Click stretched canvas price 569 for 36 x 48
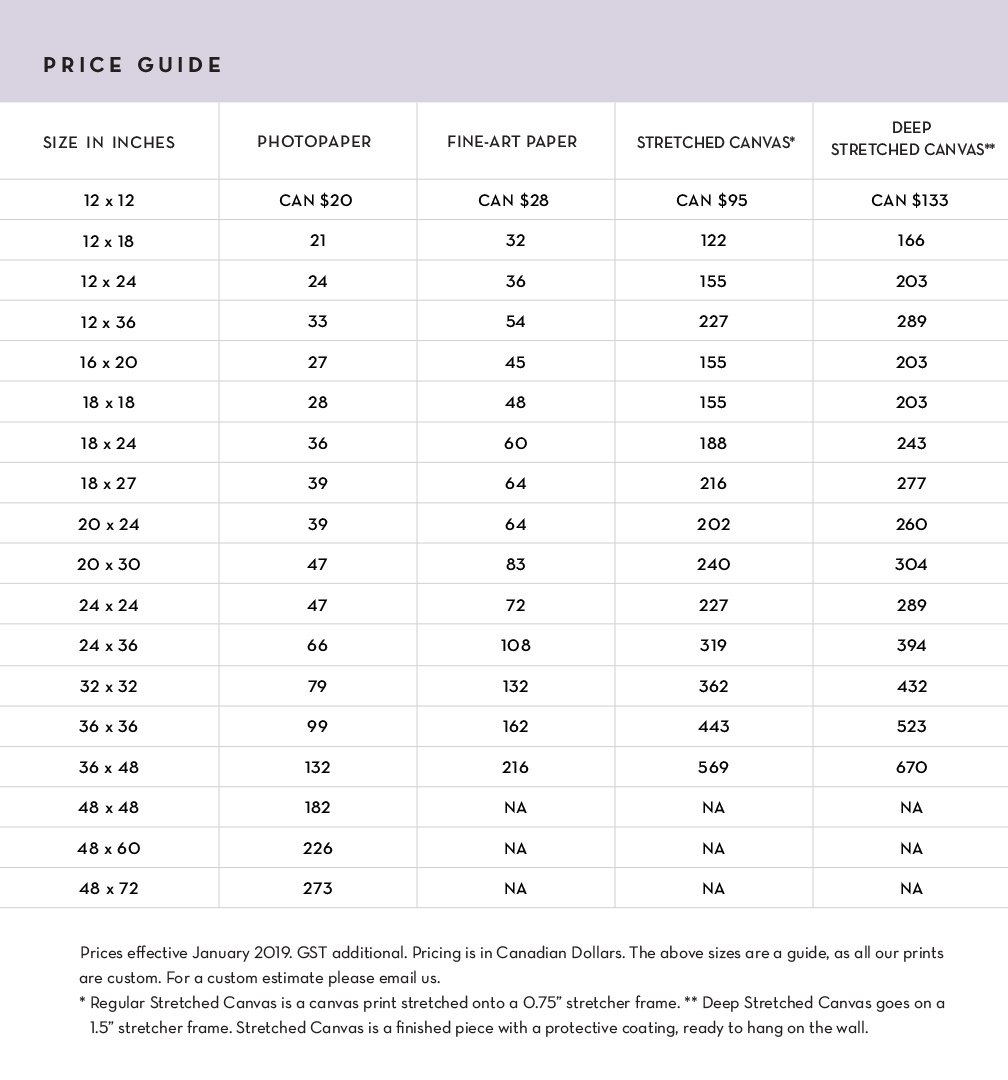The width and height of the screenshot is (1008, 1080). pyautogui.click(x=713, y=767)
